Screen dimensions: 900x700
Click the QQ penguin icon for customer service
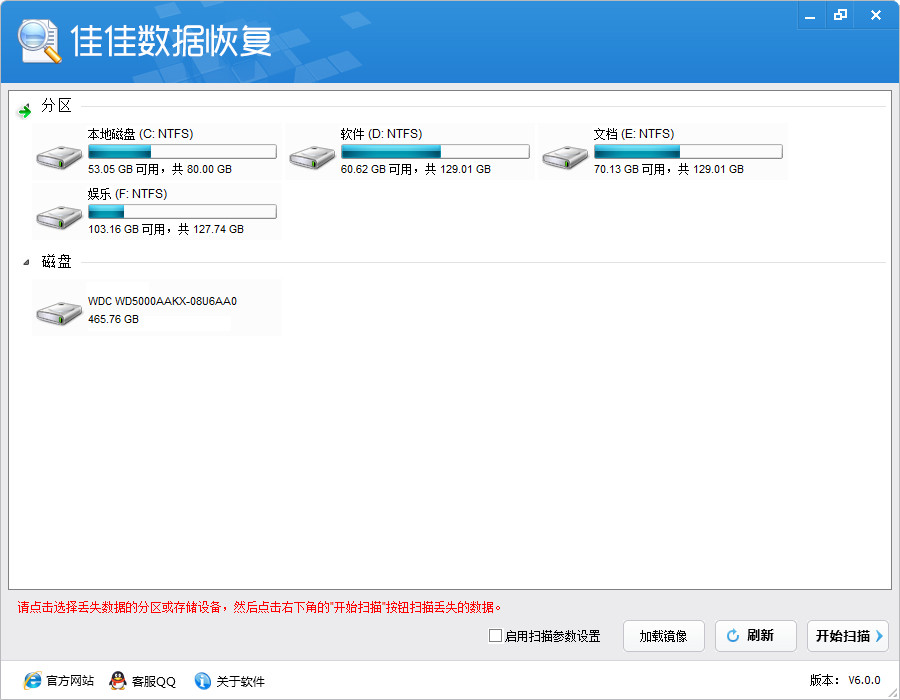click(x=117, y=680)
